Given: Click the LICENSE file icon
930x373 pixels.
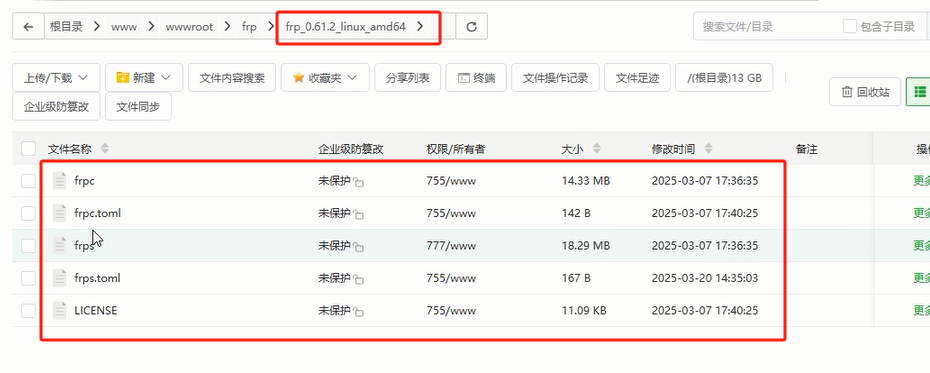Looking at the screenshot, I should click(x=59, y=310).
